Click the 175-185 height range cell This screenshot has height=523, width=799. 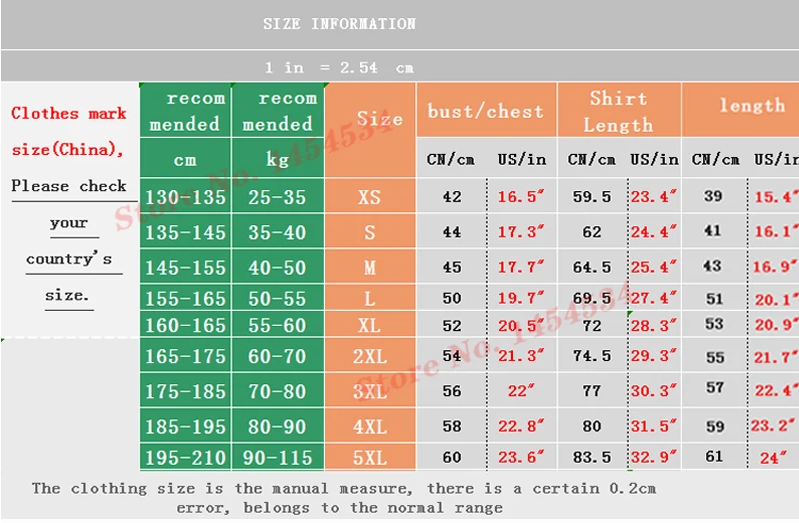pyautogui.click(x=185, y=390)
